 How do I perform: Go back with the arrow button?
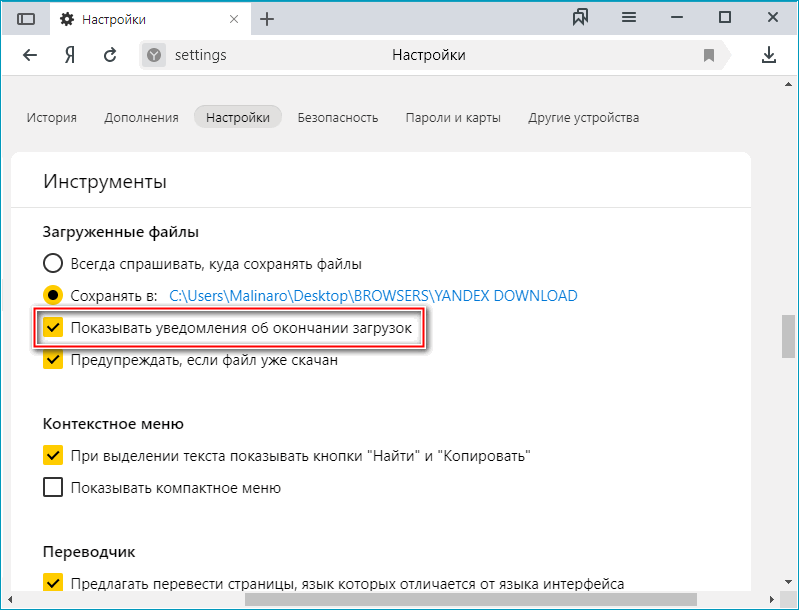pos(29,55)
